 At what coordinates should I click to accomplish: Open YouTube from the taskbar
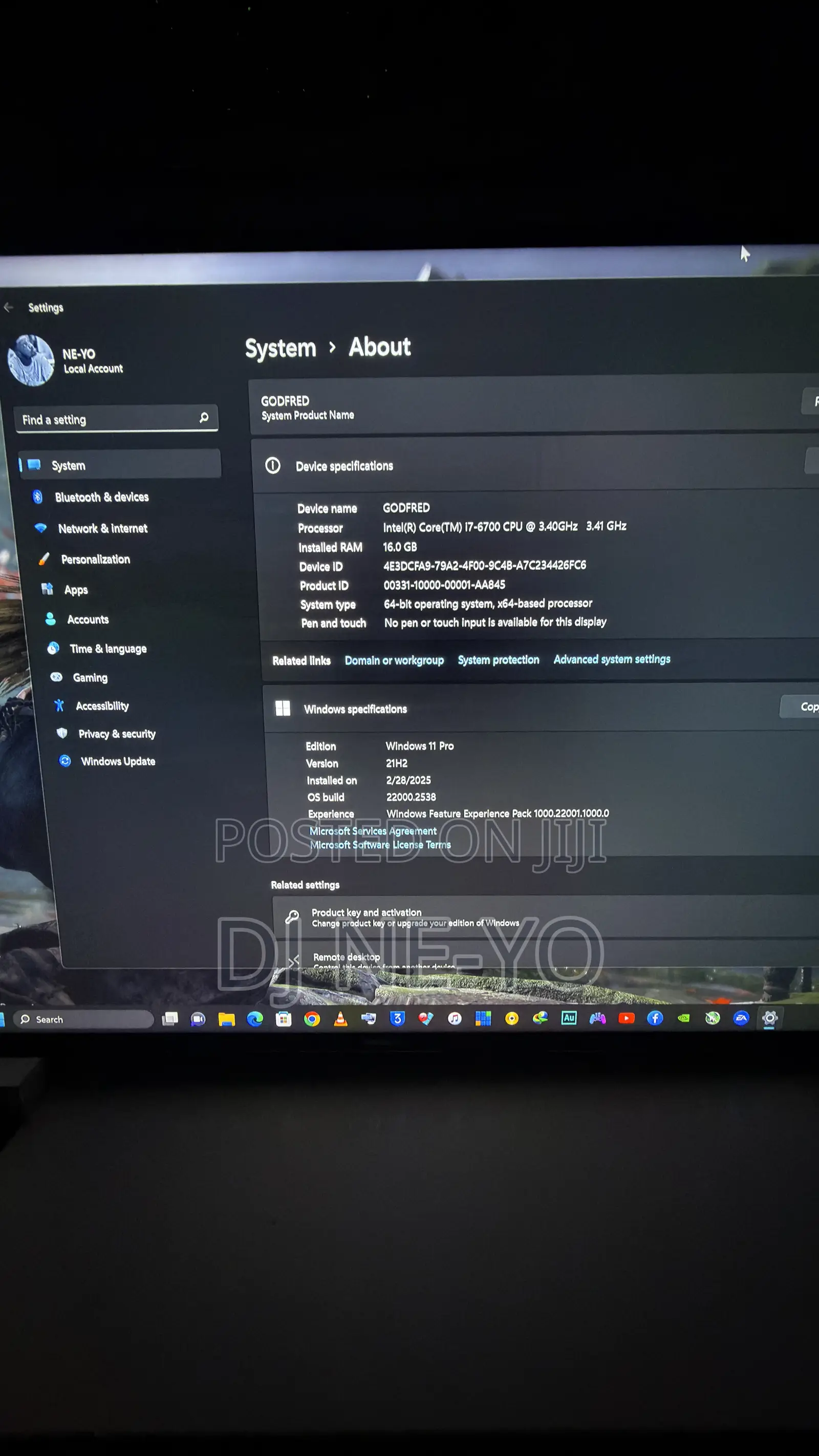pyautogui.click(x=626, y=1018)
